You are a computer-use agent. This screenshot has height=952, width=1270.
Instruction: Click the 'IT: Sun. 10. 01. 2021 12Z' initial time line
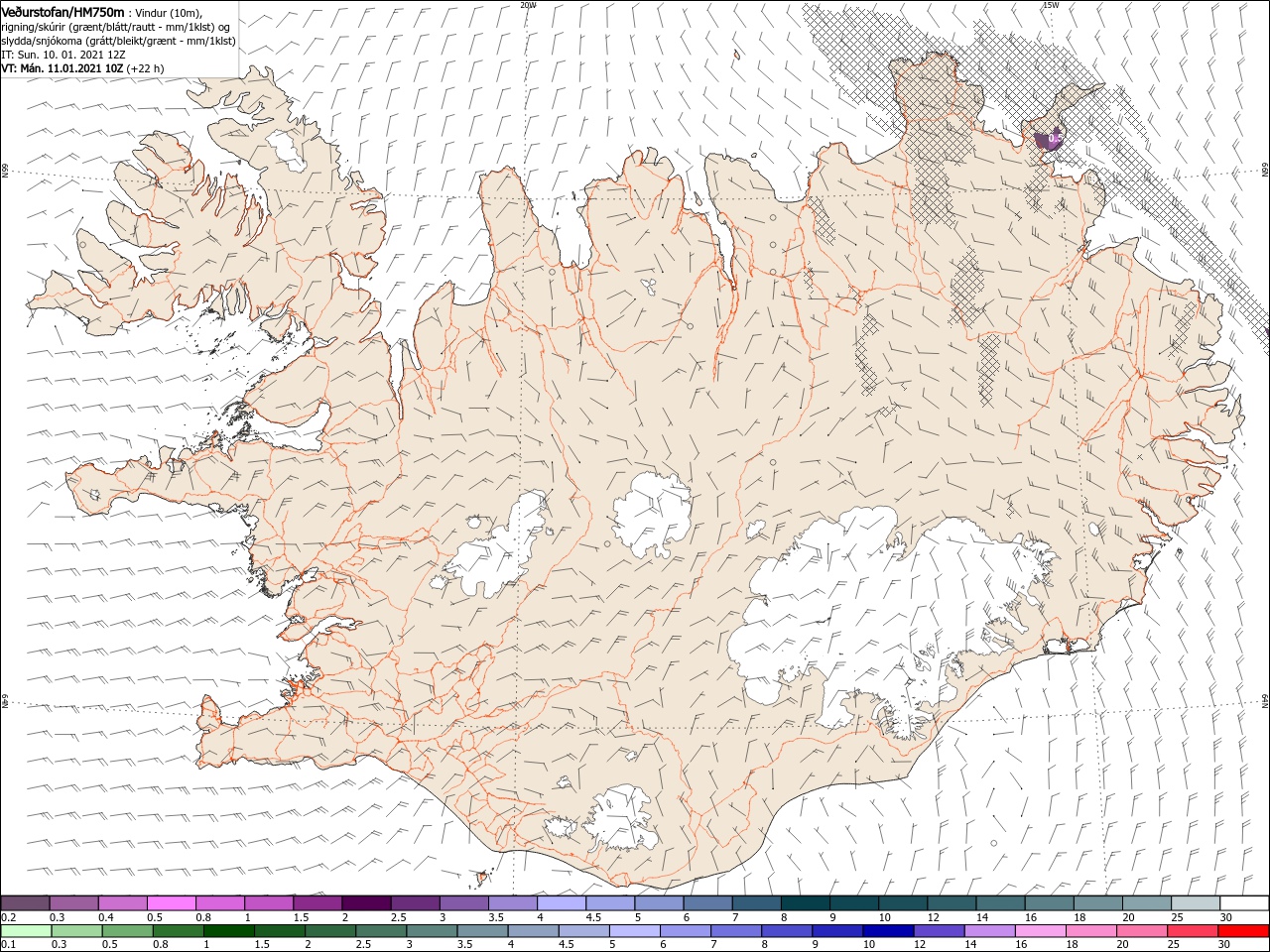tap(63, 55)
